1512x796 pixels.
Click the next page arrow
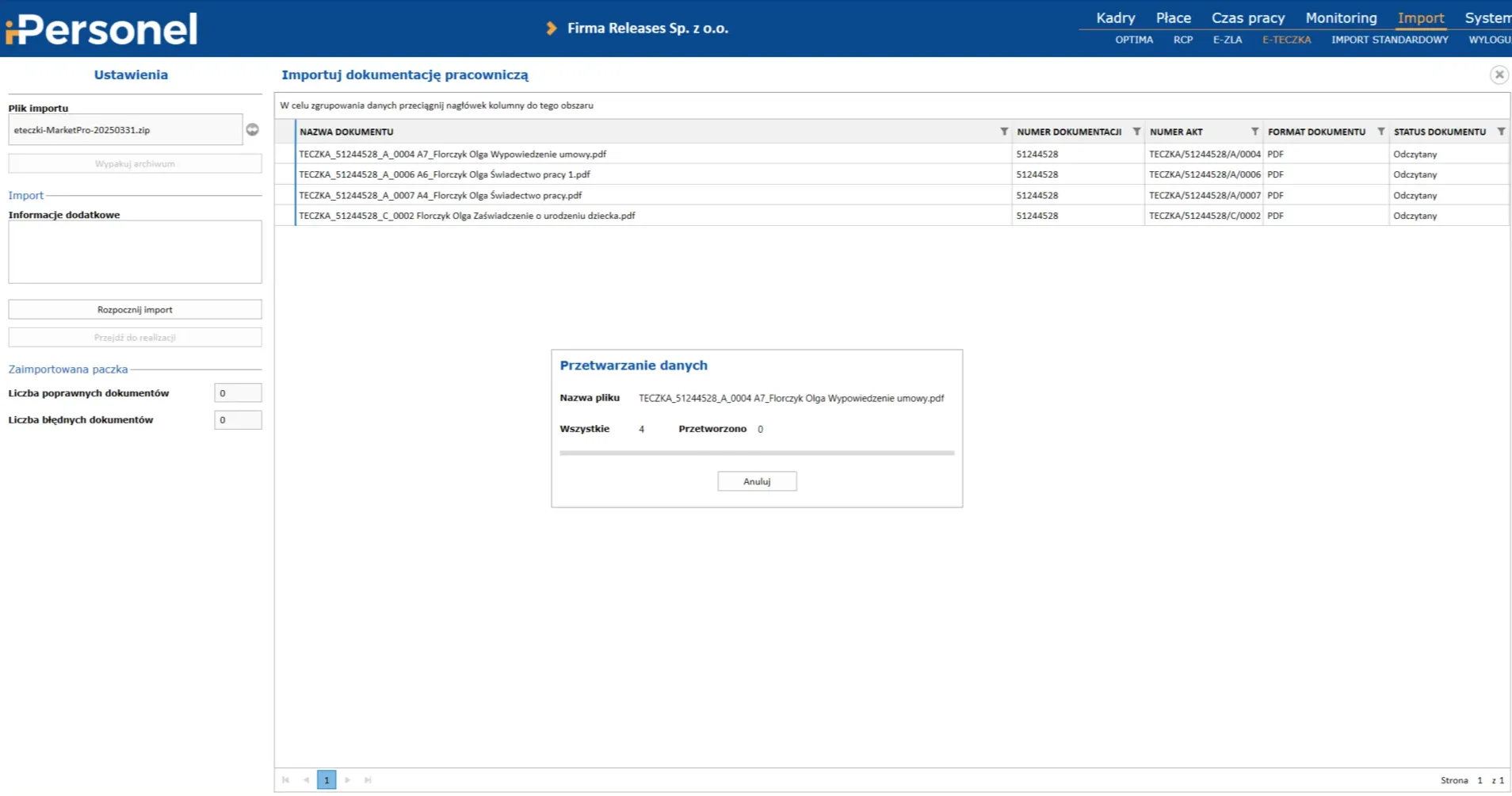click(348, 780)
